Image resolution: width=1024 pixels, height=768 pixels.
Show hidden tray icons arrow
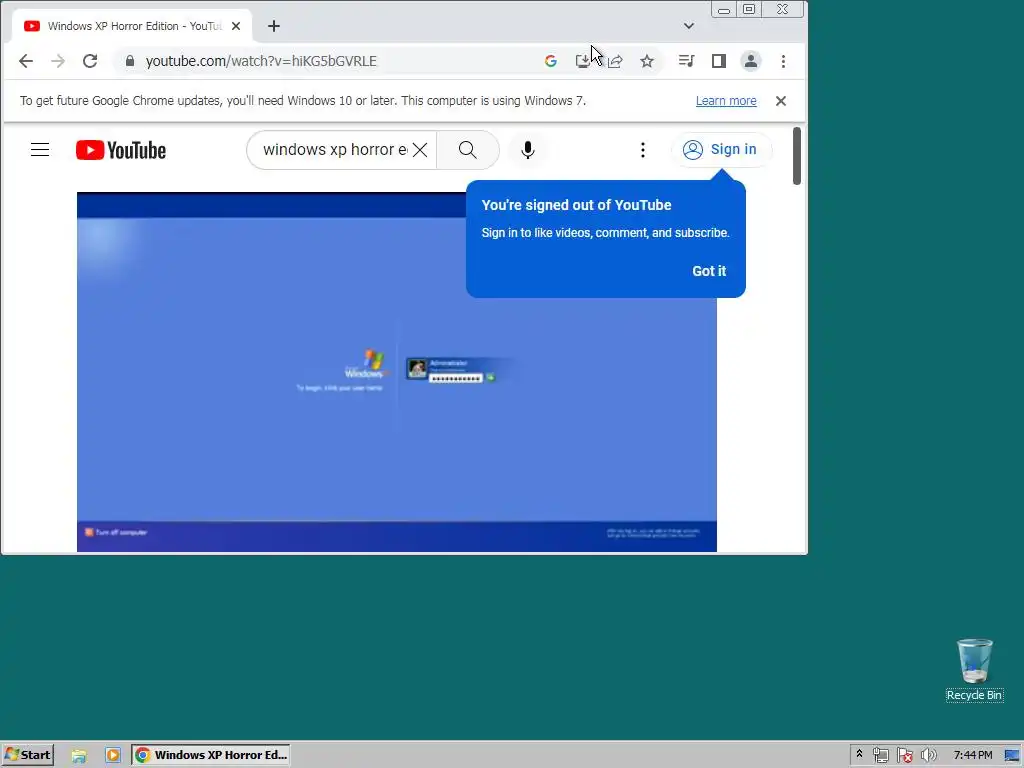(x=859, y=754)
